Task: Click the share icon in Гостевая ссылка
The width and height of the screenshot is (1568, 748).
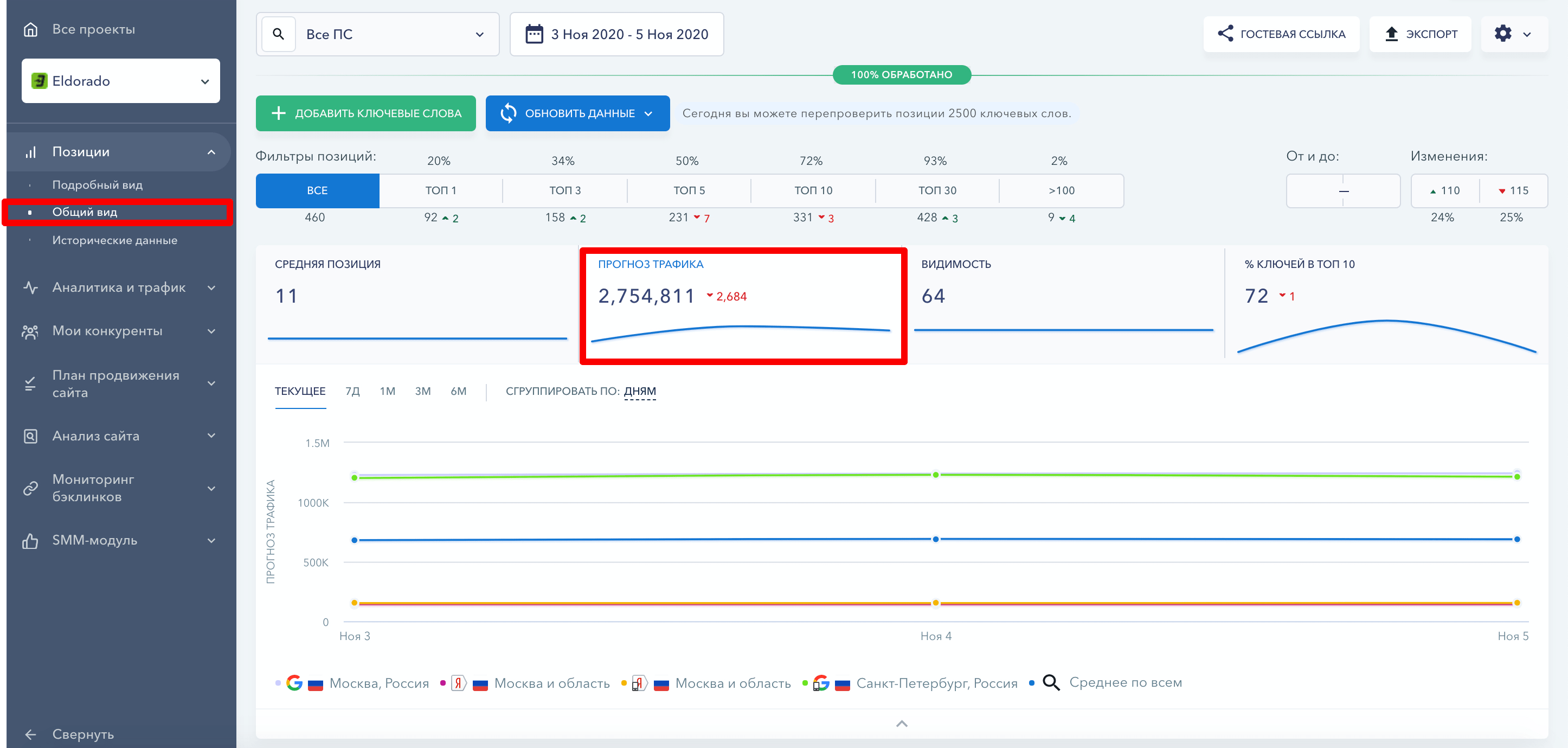Action: [x=1225, y=34]
